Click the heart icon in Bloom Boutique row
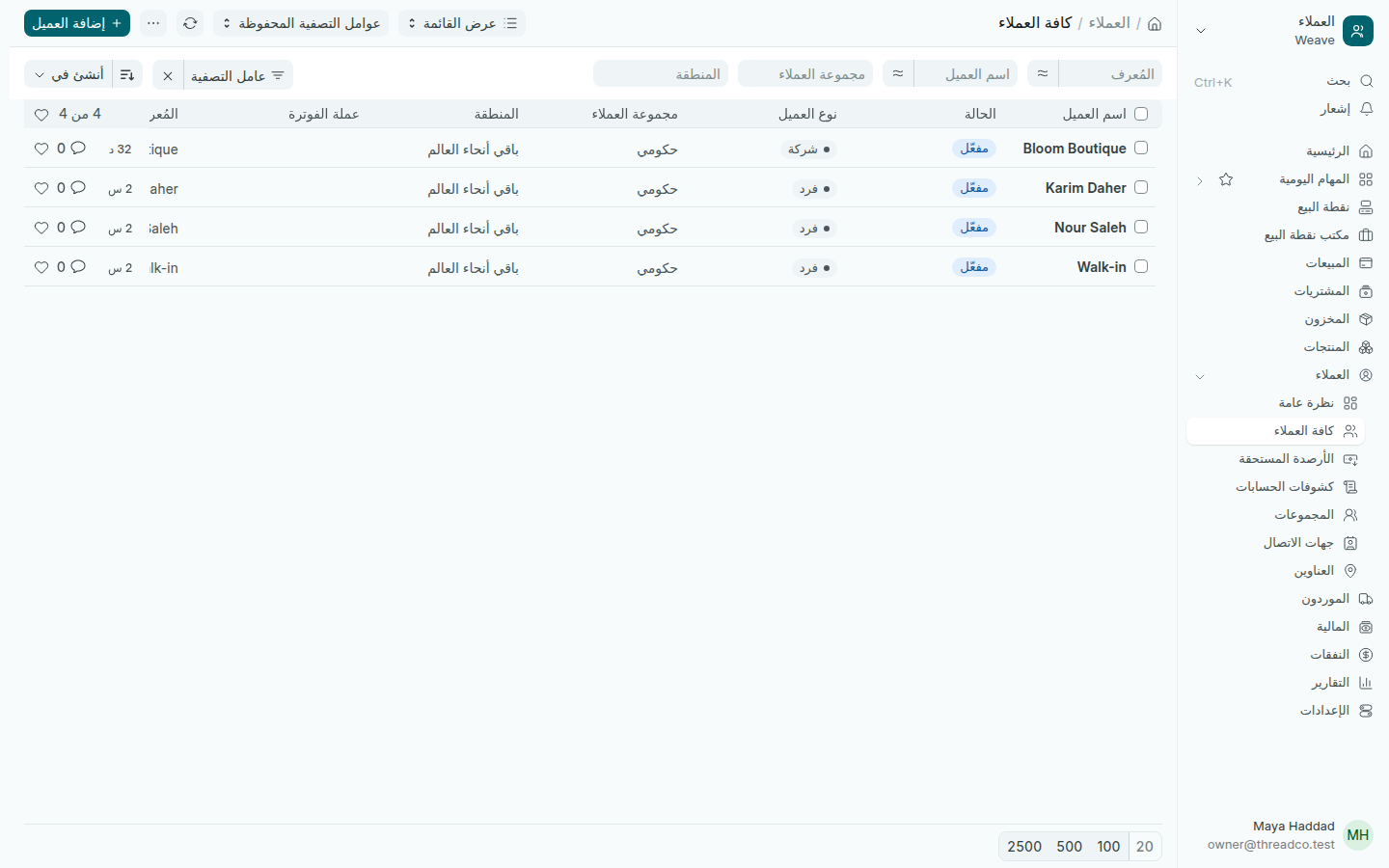The height and width of the screenshot is (868, 1389). click(x=41, y=149)
